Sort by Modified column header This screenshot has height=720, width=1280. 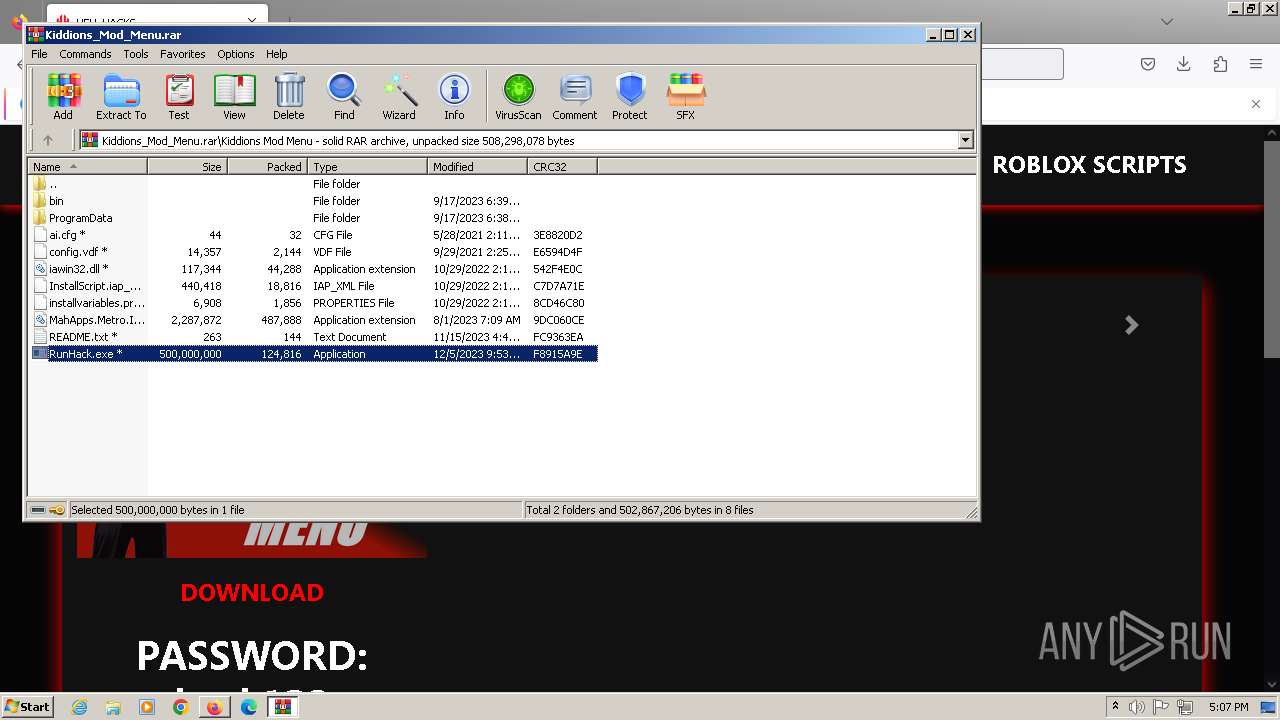point(478,167)
